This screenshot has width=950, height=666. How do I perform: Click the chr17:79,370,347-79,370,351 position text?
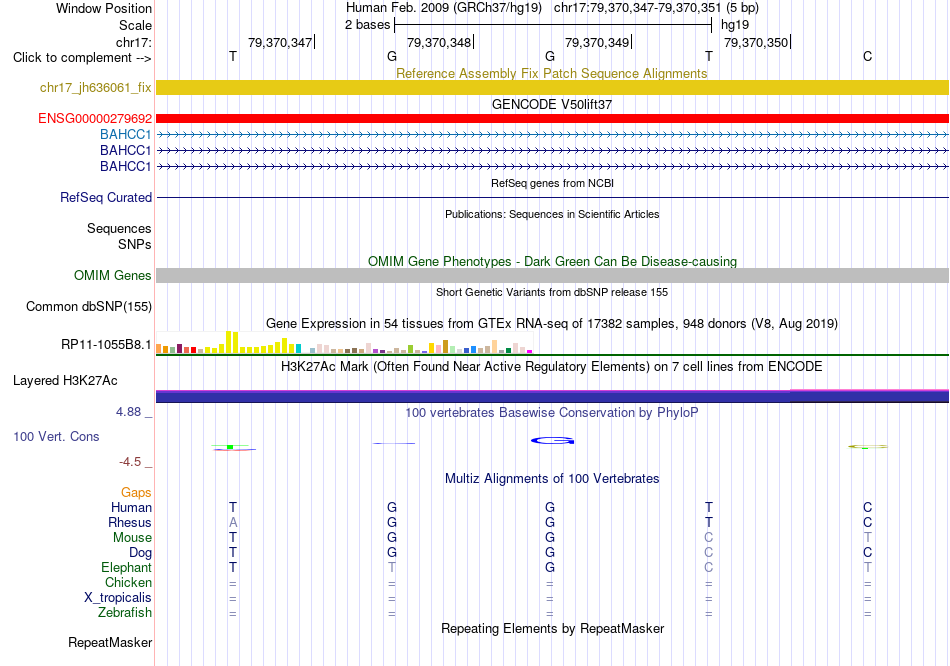[x=637, y=8]
